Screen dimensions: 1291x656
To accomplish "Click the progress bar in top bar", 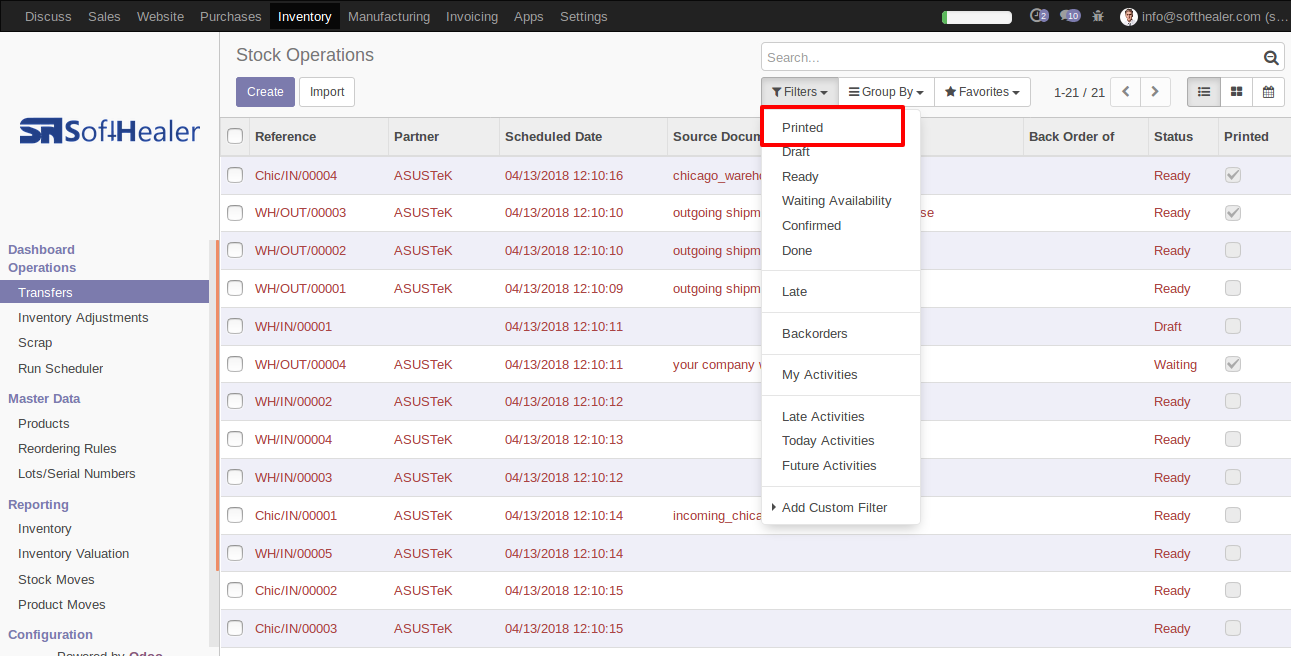I will pyautogui.click(x=977, y=17).
